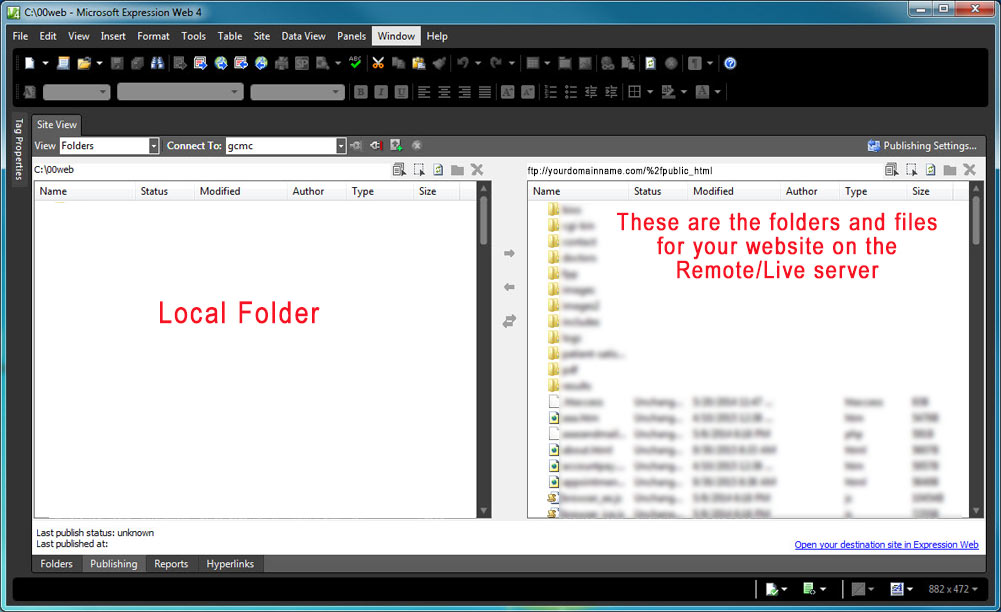Click the Add publishing destination icon

point(396,146)
